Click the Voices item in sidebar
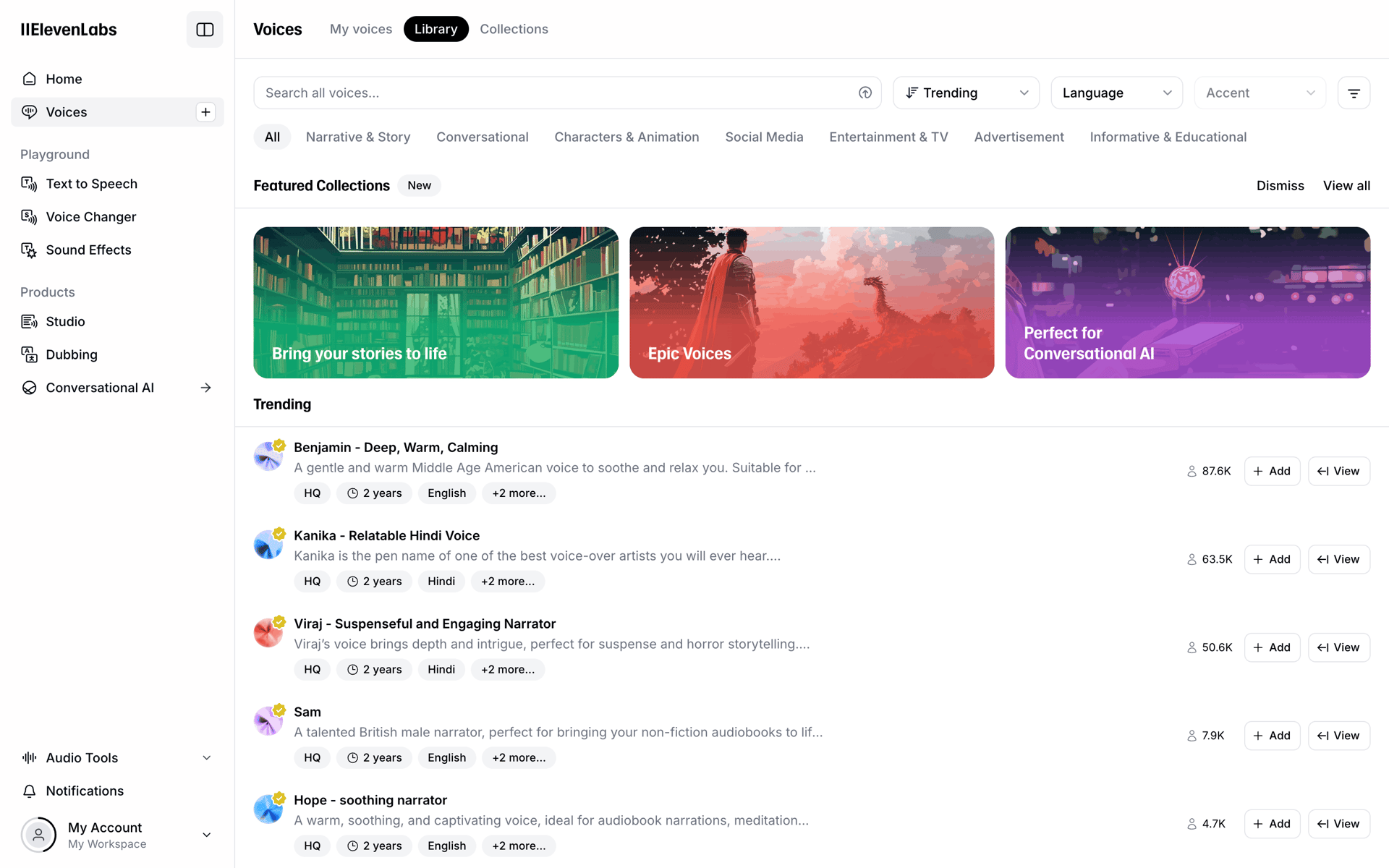Viewport: 1389px width, 868px height. tap(117, 112)
